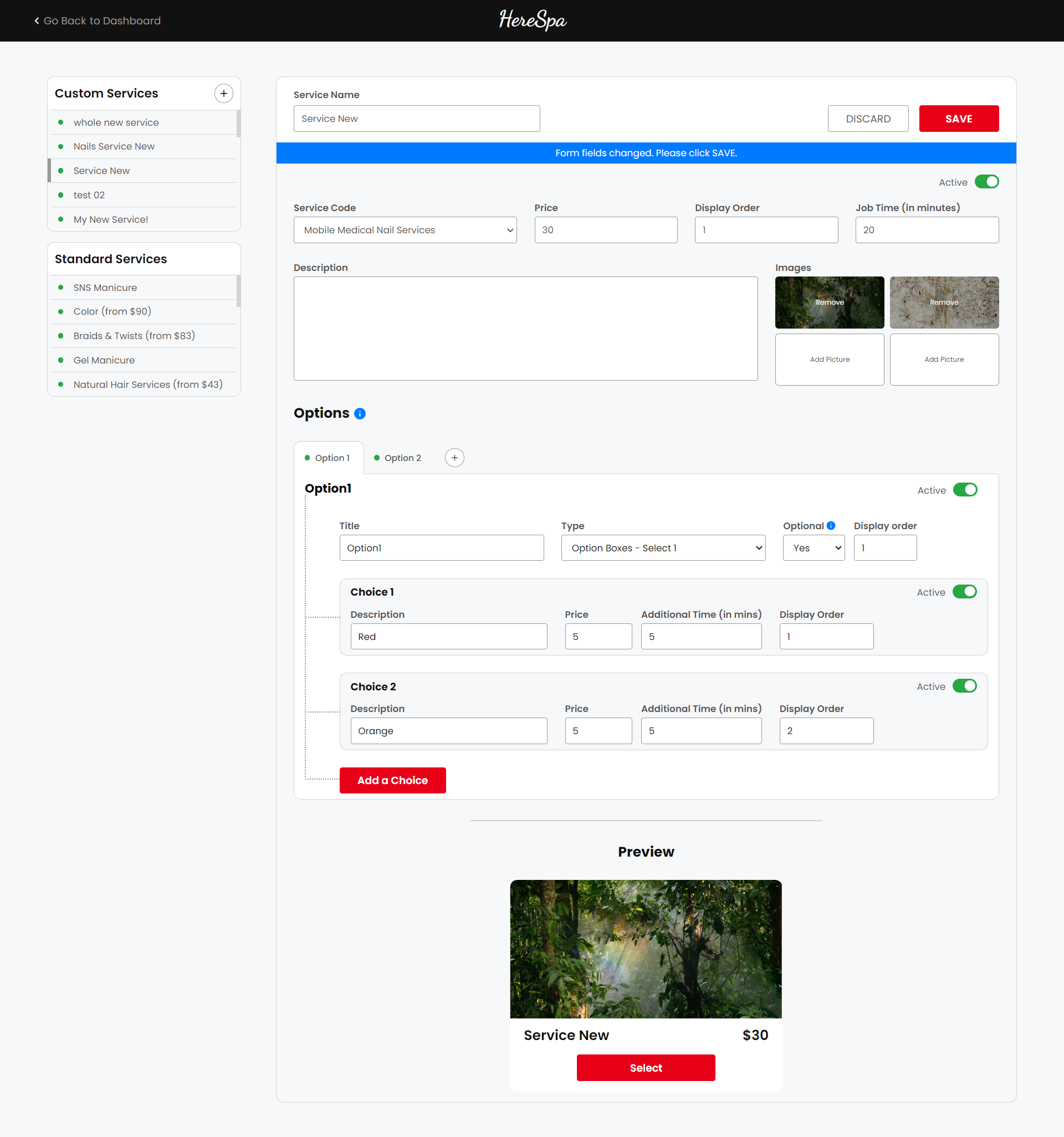Click the Job Time field

(x=927, y=230)
